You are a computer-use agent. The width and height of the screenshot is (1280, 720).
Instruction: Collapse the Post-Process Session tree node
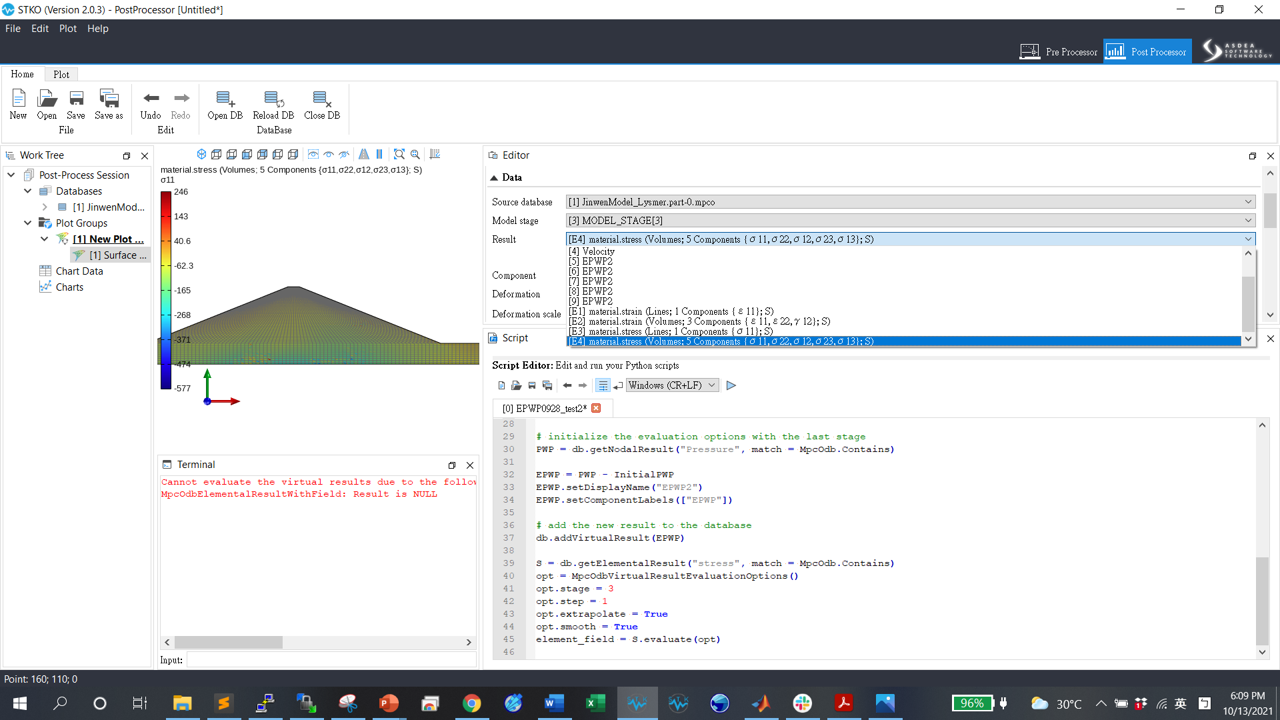pos(11,175)
